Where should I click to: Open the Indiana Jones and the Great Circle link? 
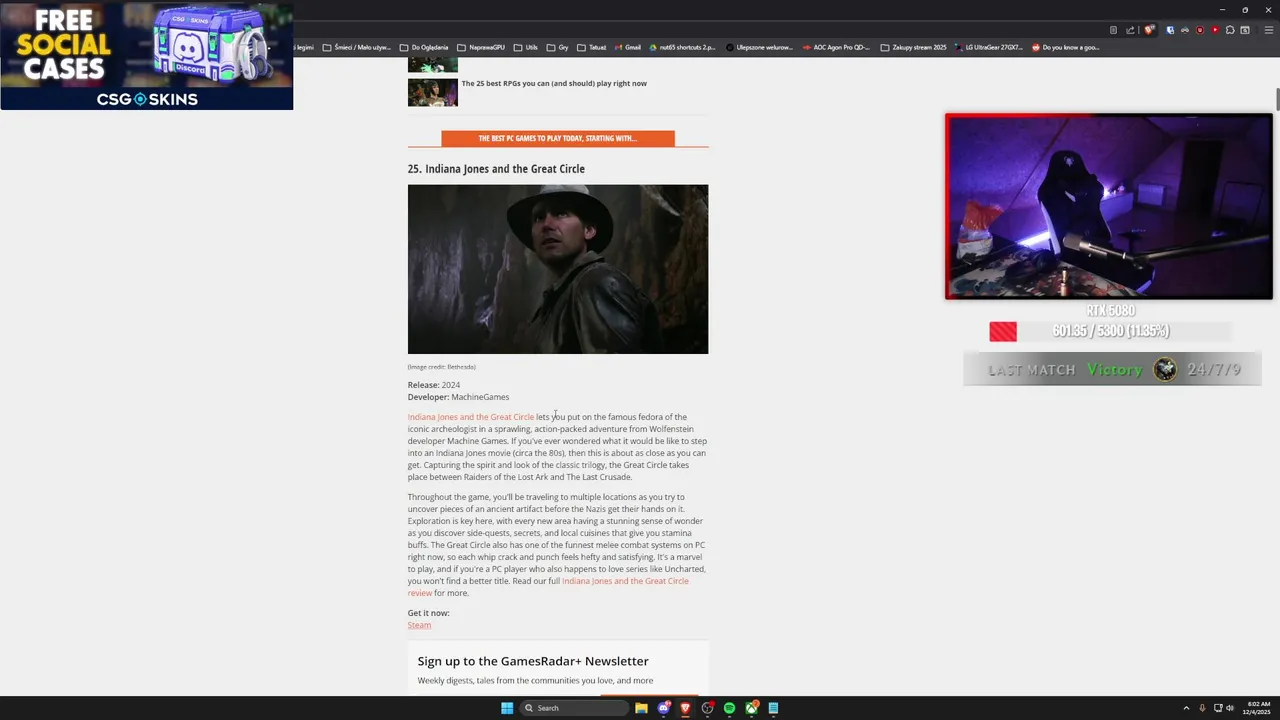coord(471,417)
